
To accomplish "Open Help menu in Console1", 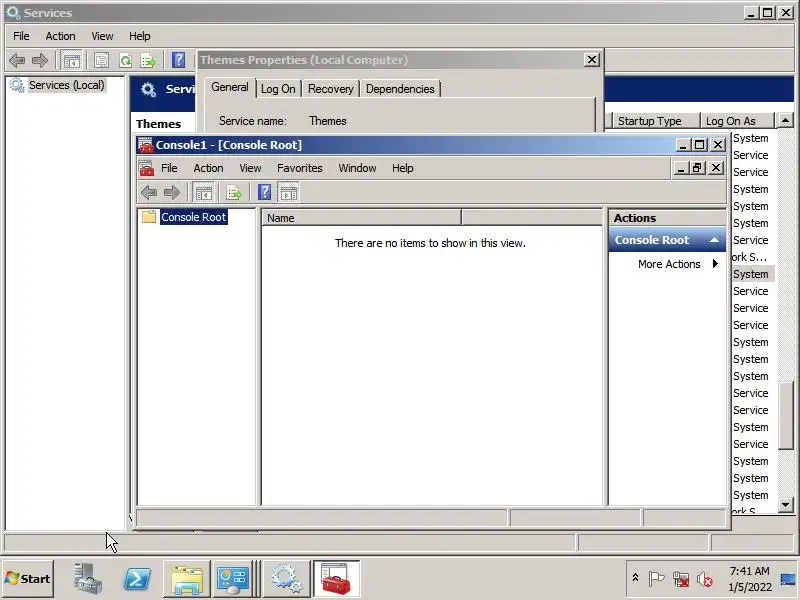I will pos(403,168).
